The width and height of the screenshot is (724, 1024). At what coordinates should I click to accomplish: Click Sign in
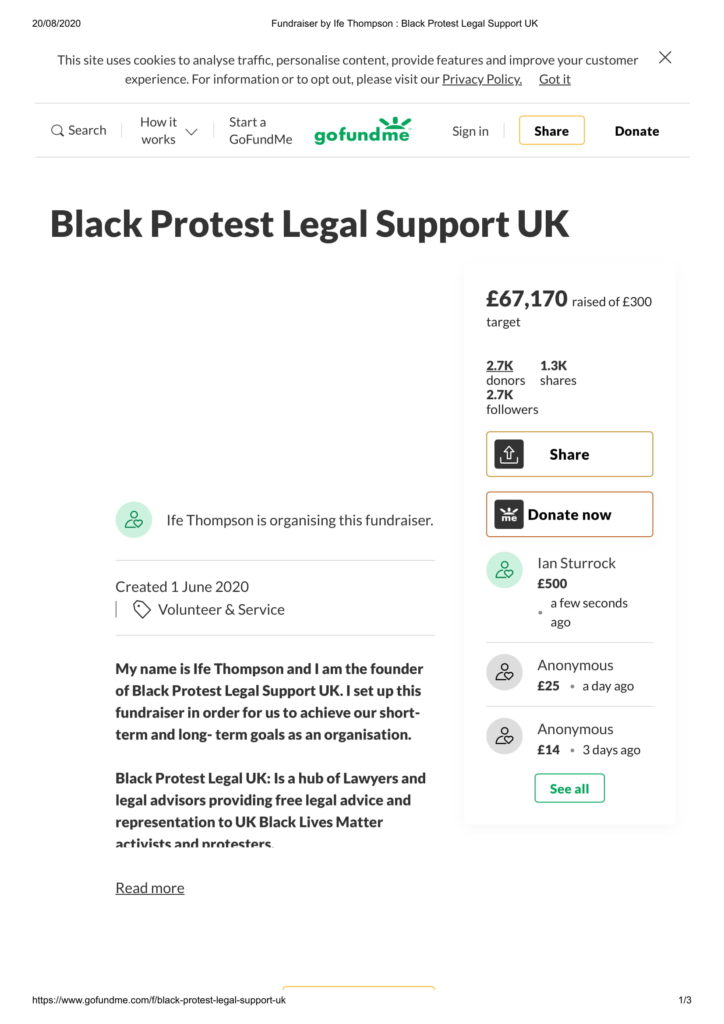470,131
